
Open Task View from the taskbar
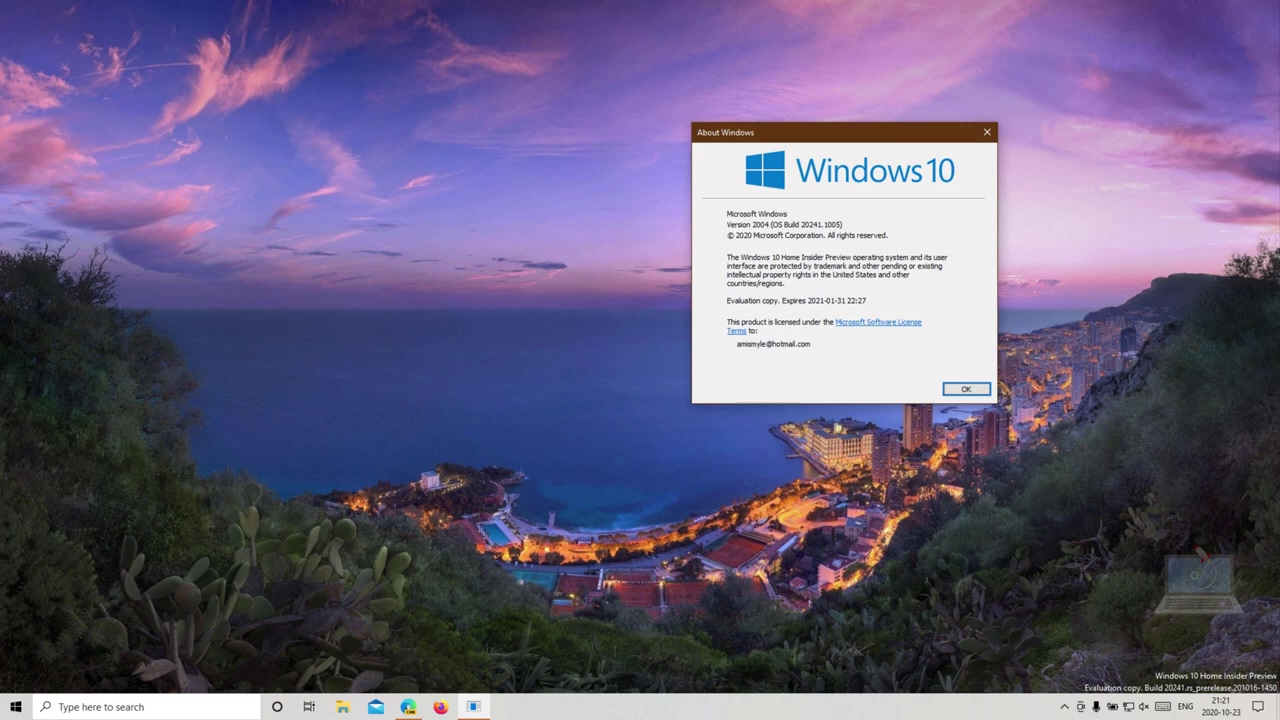[x=309, y=707]
